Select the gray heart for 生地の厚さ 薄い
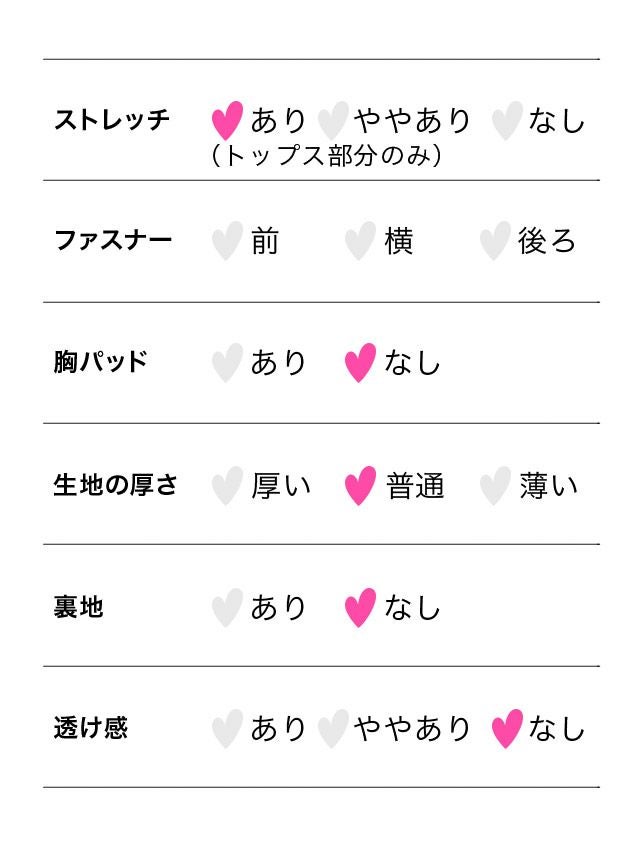This screenshot has height=854, width=640. click(x=495, y=486)
